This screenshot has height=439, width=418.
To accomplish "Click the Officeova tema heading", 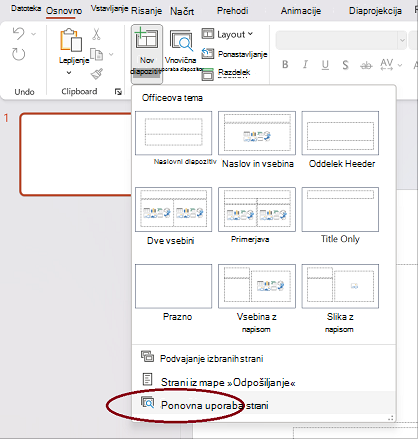I will tap(172, 98).
